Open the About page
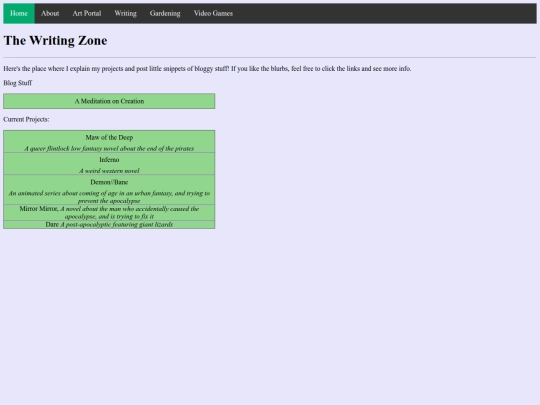 point(50,13)
